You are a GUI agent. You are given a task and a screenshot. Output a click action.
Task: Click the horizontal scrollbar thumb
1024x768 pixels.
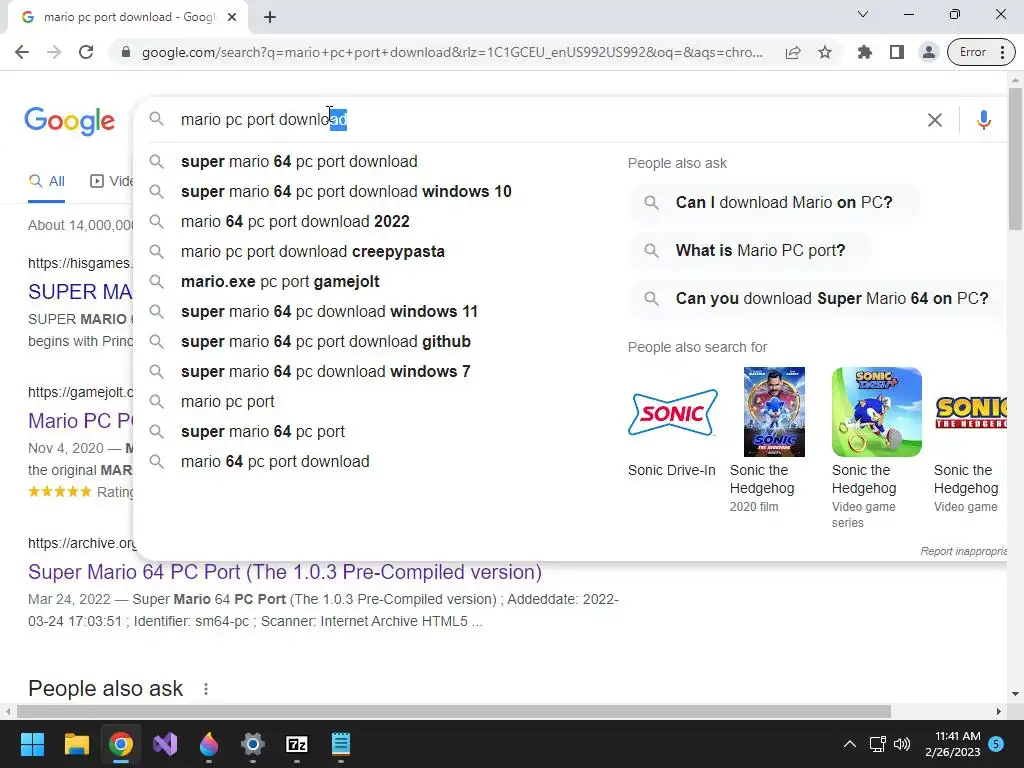point(453,711)
